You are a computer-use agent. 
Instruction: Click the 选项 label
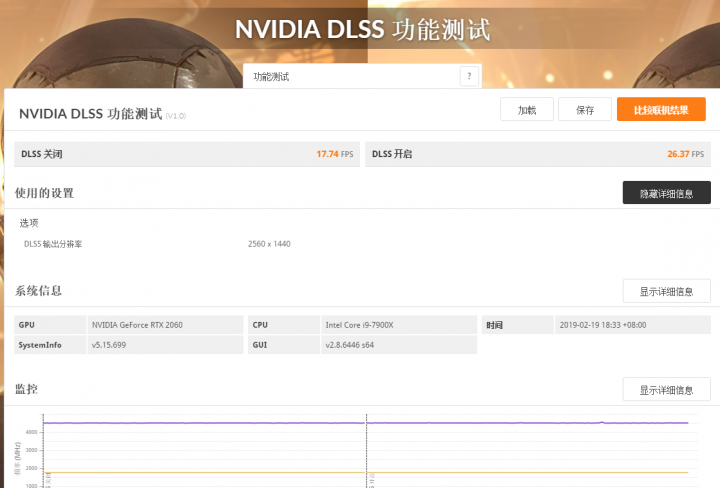point(29,223)
